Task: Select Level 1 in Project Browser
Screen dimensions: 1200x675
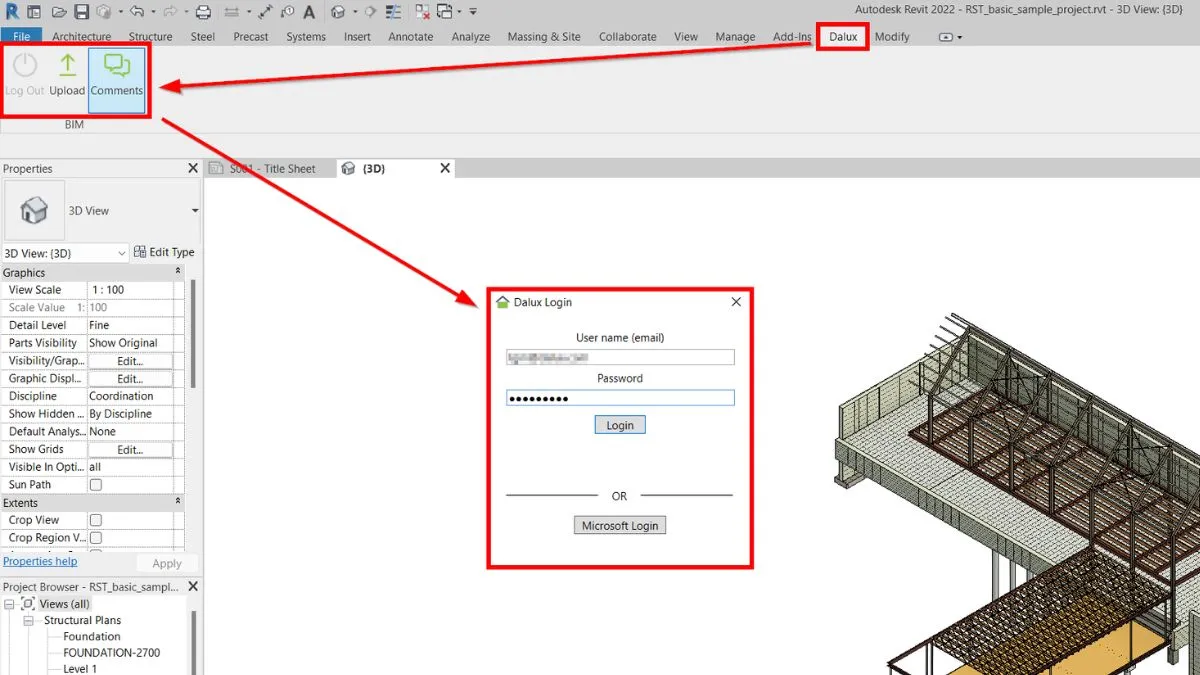Action: point(80,669)
